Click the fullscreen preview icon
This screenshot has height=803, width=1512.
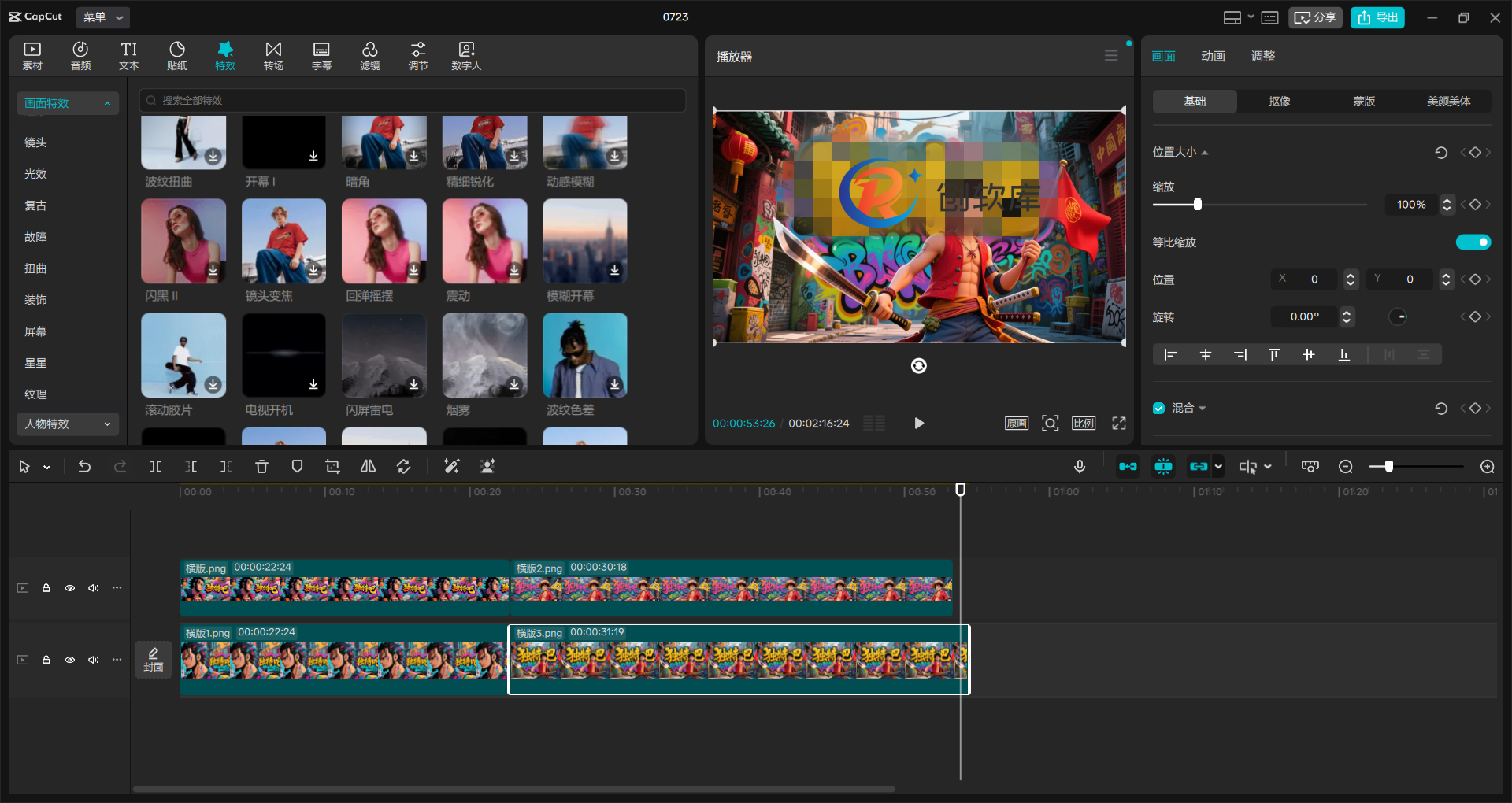click(x=1119, y=424)
